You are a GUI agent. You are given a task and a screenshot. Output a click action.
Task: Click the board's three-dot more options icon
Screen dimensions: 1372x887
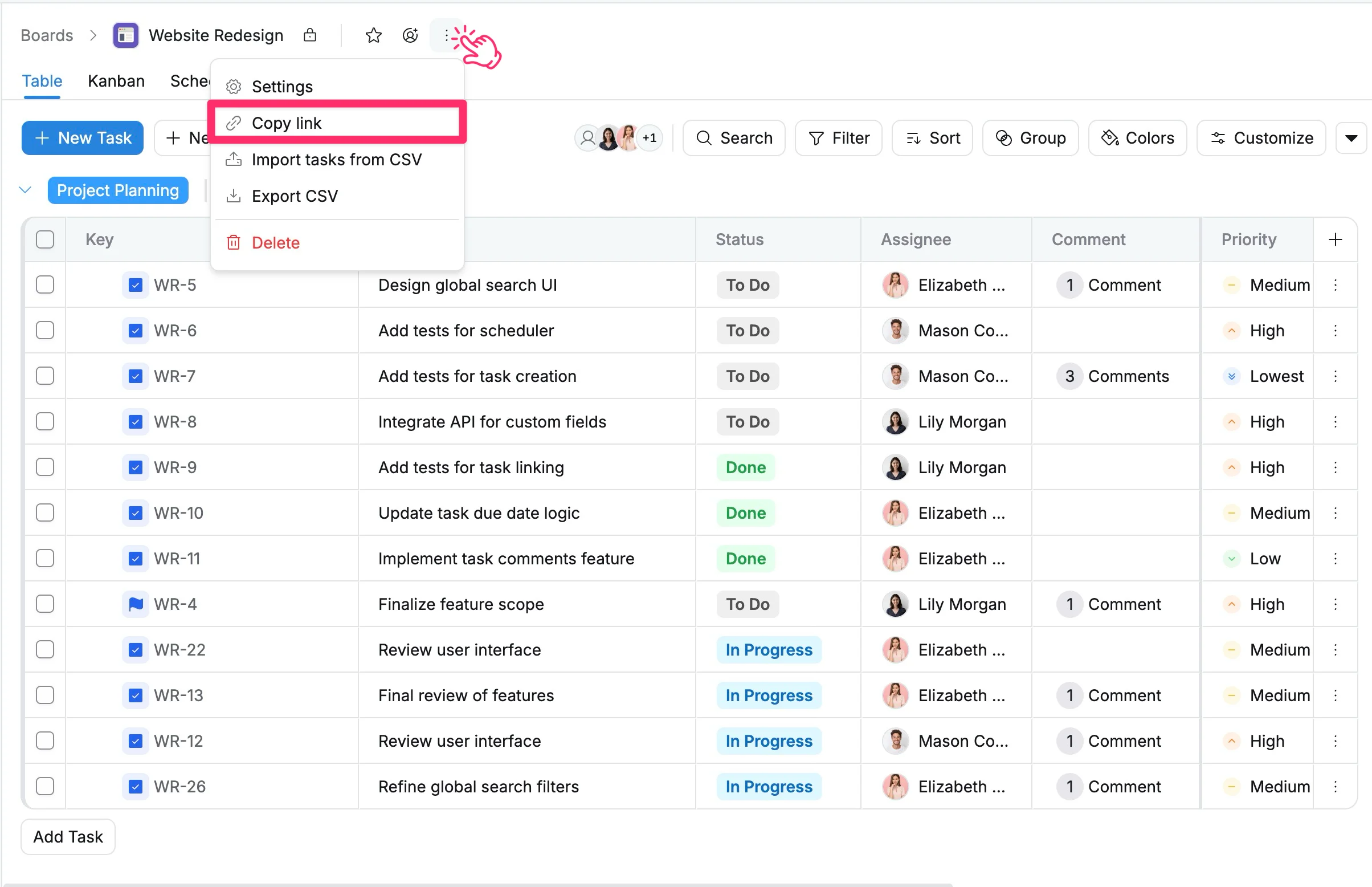point(447,36)
